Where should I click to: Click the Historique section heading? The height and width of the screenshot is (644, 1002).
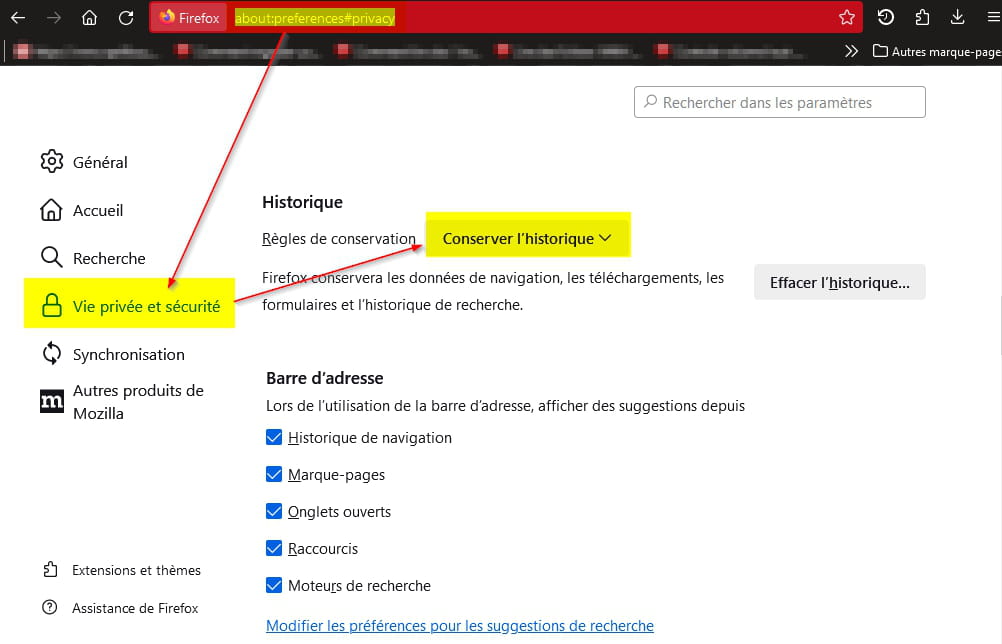pos(302,203)
